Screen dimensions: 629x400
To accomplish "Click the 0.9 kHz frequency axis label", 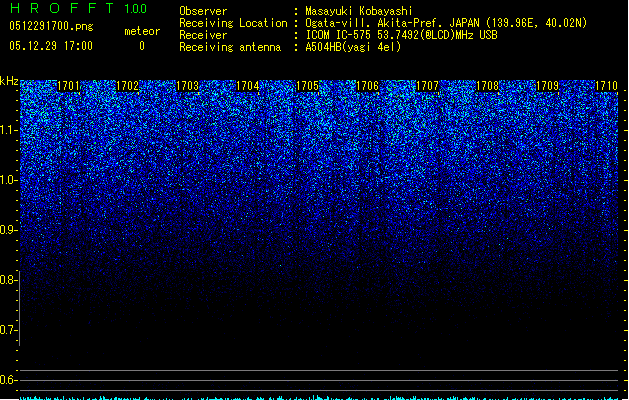I will point(8,230).
